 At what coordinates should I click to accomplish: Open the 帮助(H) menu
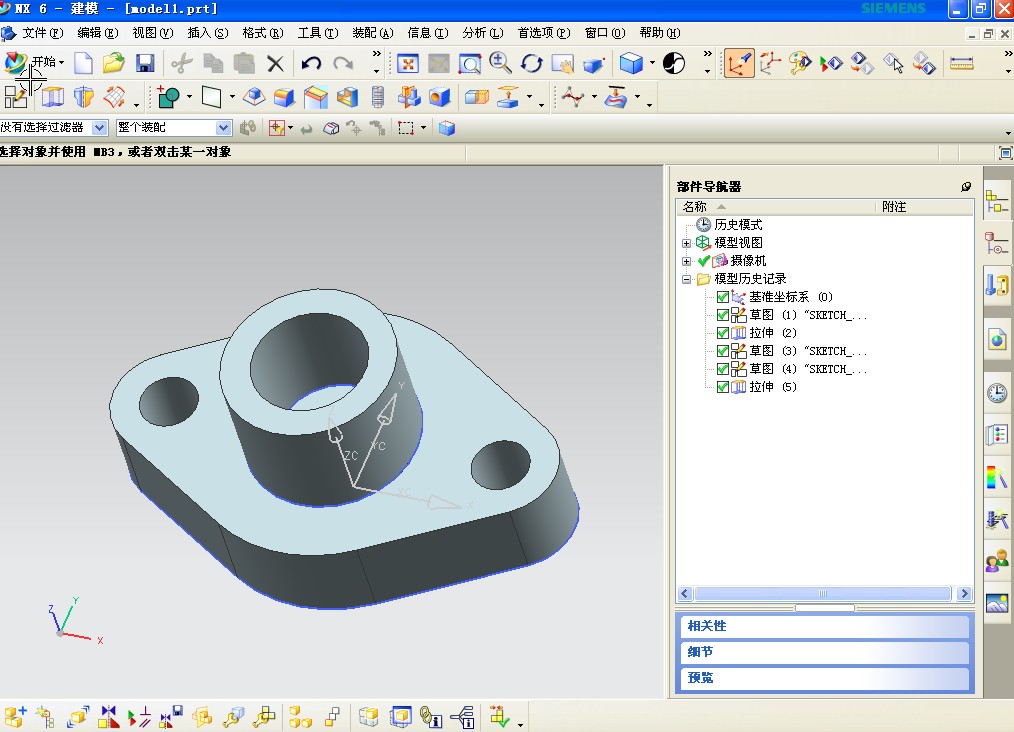pyautogui.click(x=660, y=33)
